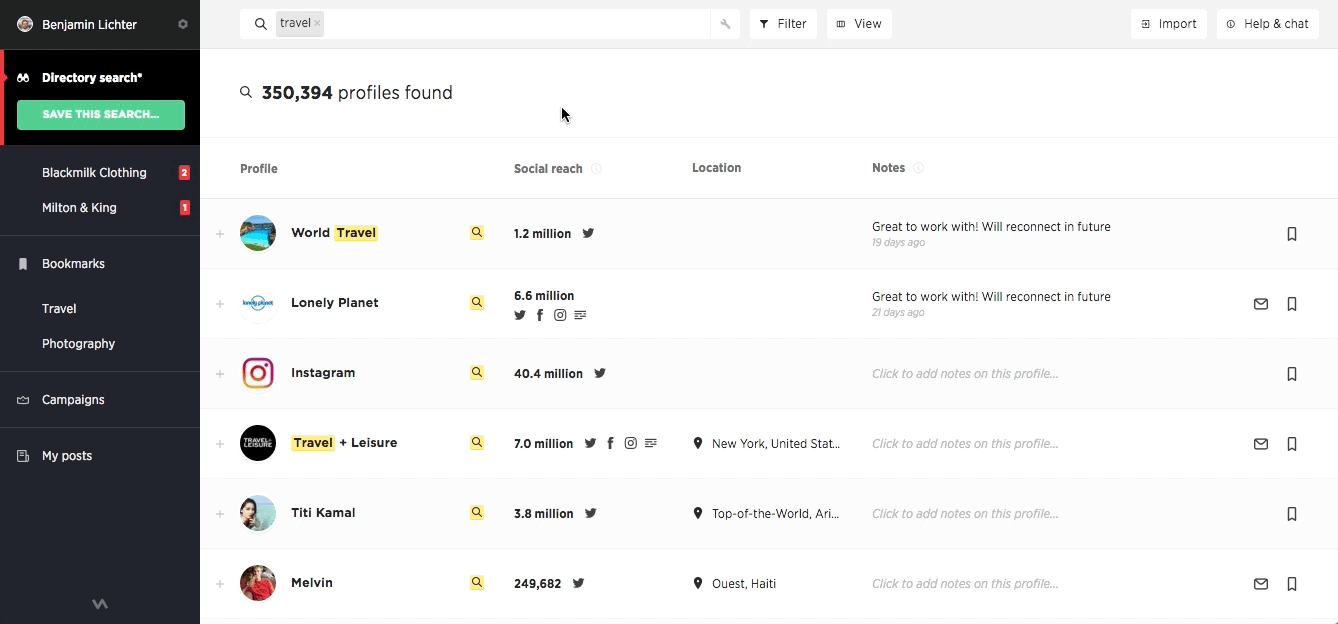This screenshot has height=624, width=1338.
Task: Email Lonely Planet via envelope icon
Action: pyautogui.click(x=1261, y=304)
